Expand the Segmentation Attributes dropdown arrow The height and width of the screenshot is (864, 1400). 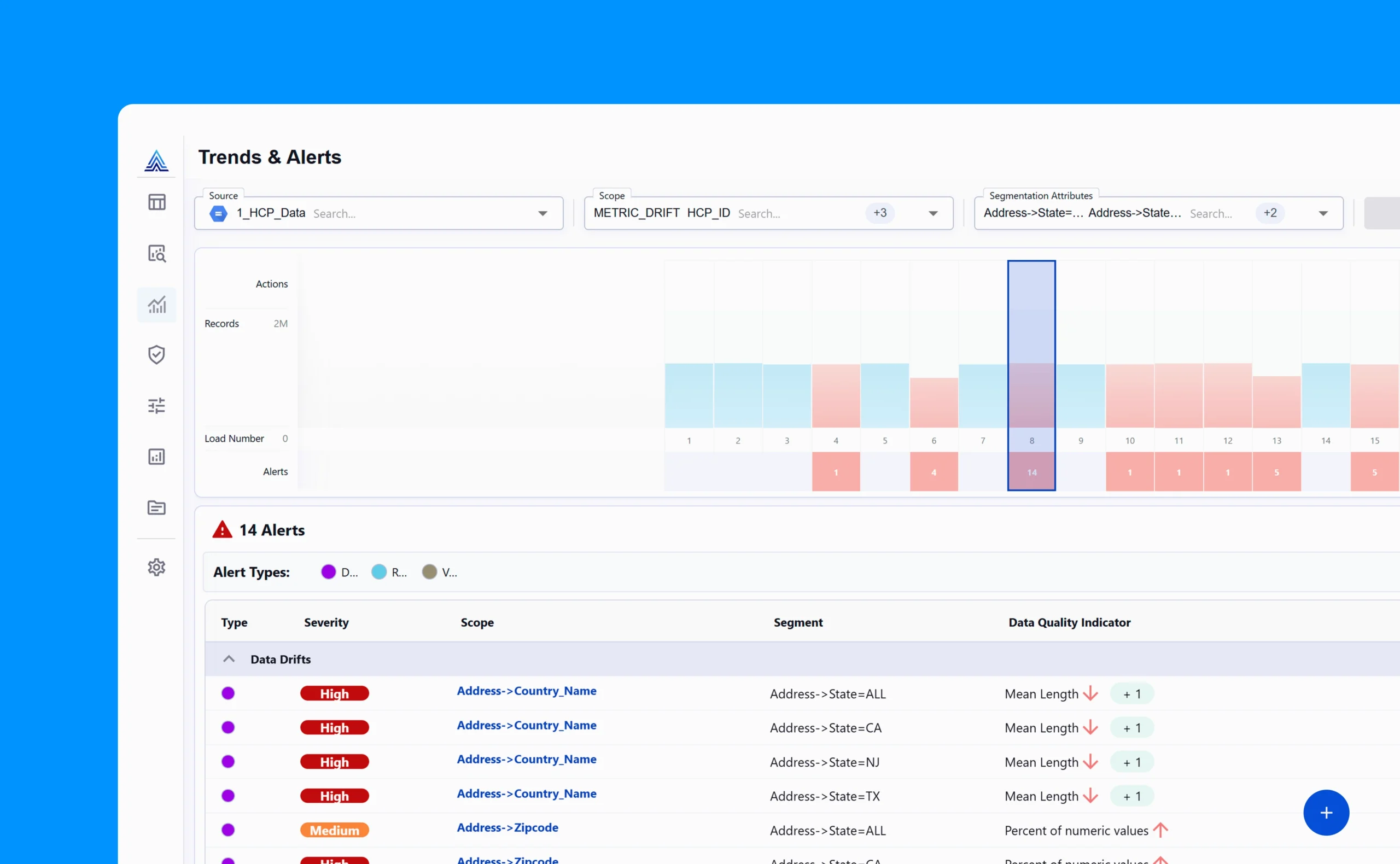click(x=1323, y=213)
